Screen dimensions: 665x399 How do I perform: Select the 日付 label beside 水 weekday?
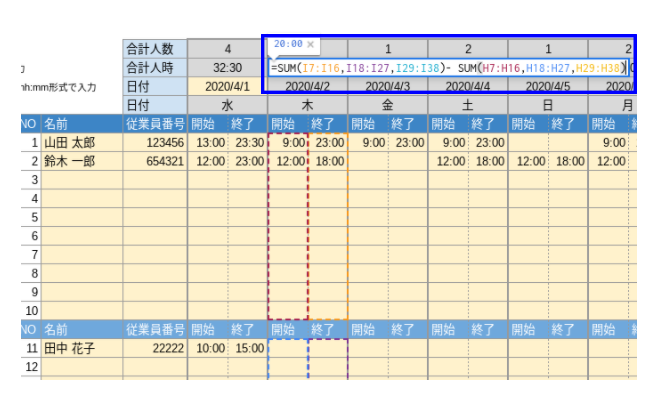point(155,105)
